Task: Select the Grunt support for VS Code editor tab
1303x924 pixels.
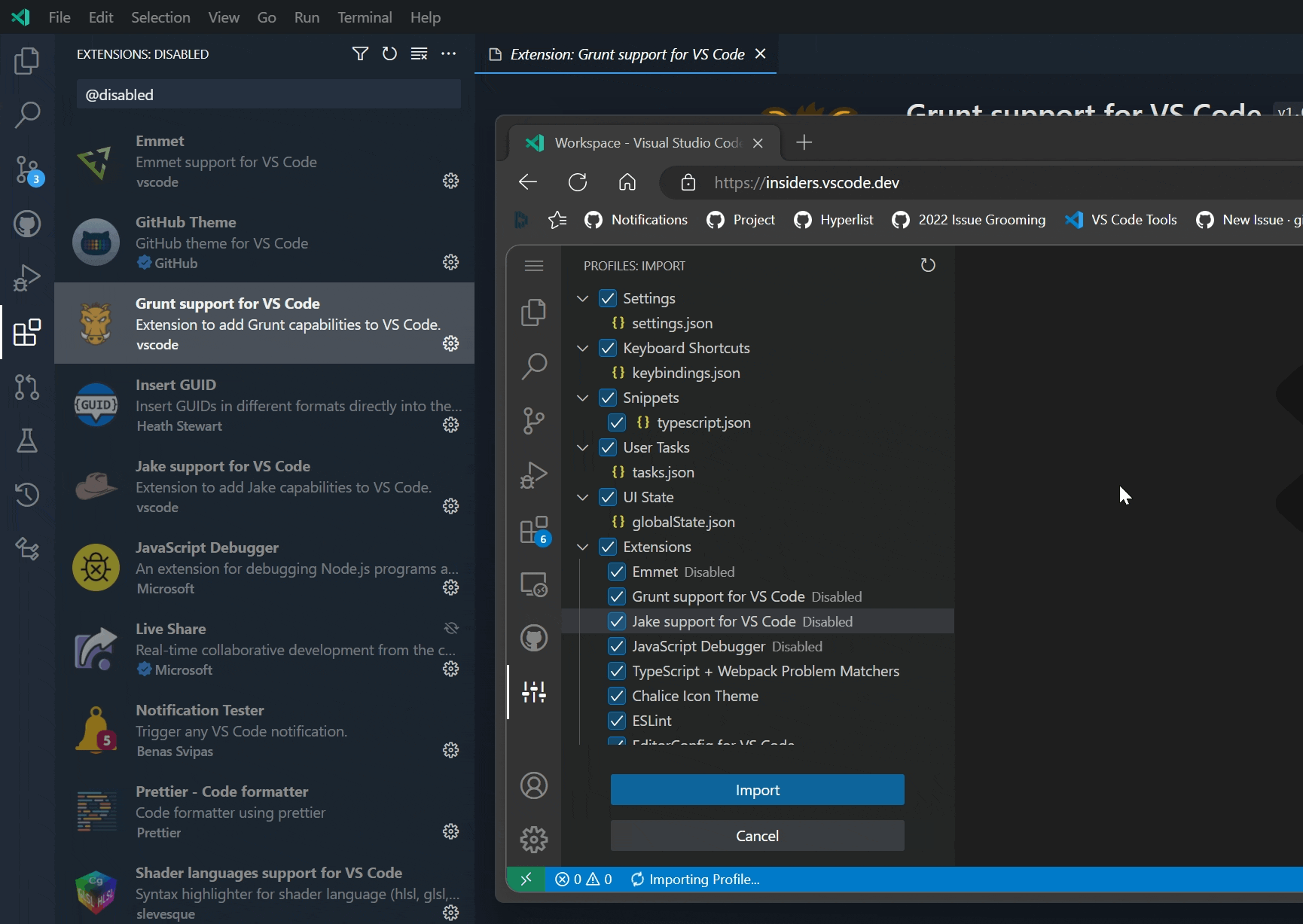Action: (624, 53)
